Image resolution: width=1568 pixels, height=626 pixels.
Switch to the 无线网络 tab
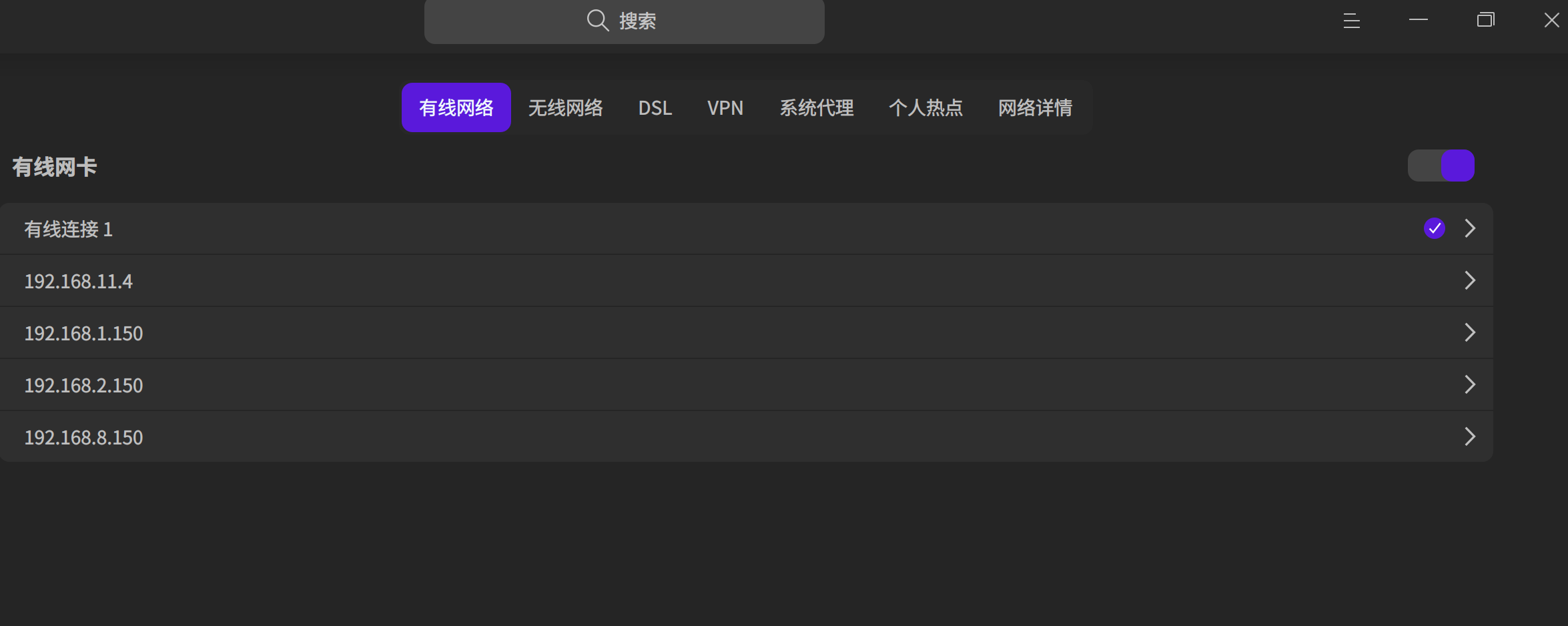point(566,107)
